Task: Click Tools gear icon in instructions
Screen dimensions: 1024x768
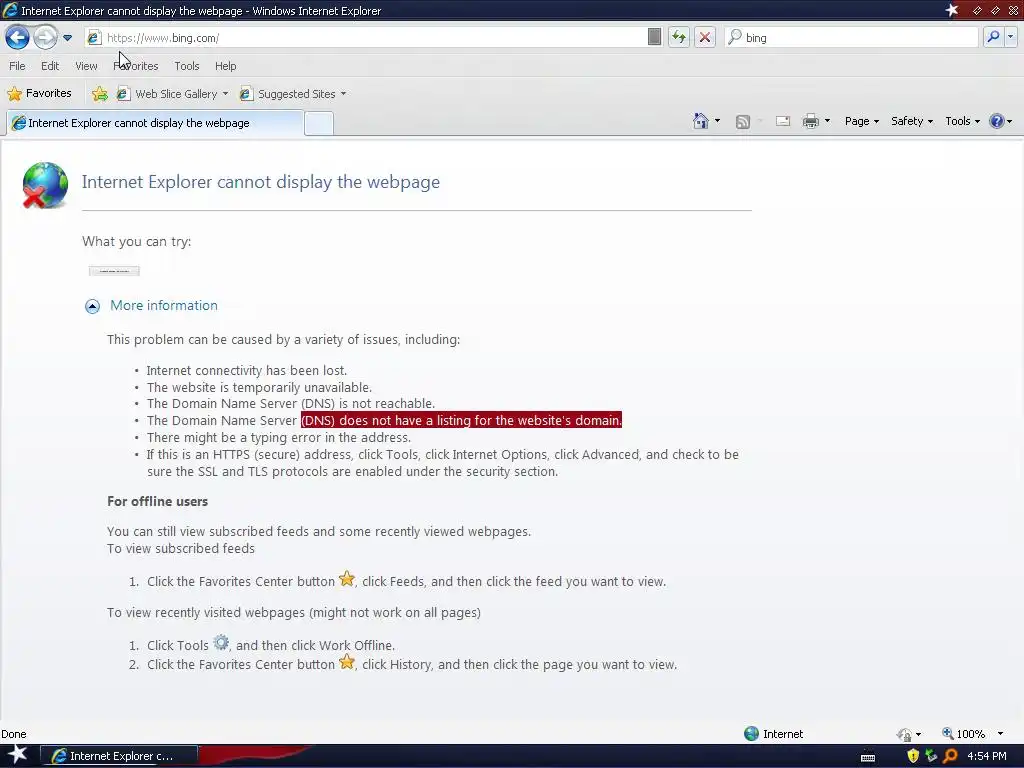Action: (221, 643)
